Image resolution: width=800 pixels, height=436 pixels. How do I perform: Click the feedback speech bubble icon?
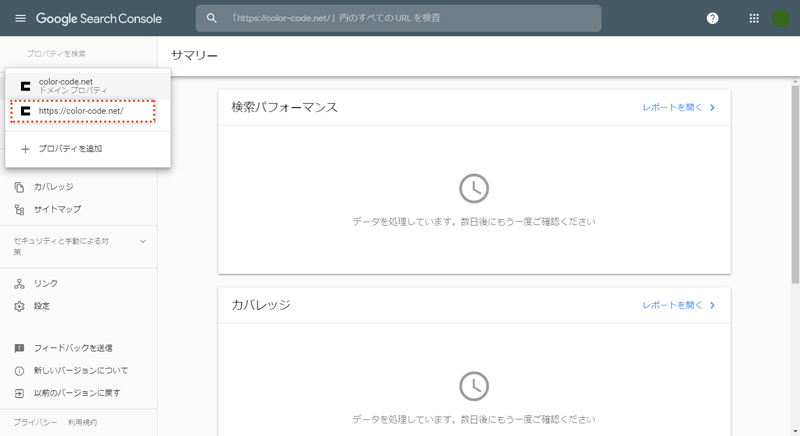tap(19, 348)
